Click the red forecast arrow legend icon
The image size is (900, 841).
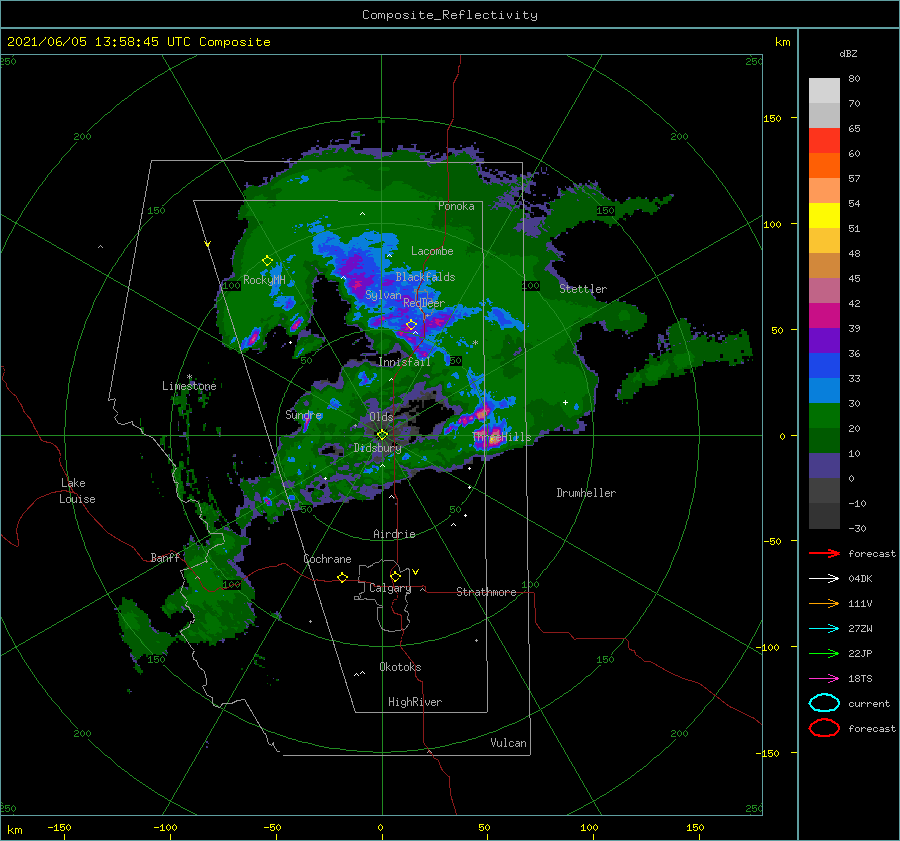[x=824, y=553]
